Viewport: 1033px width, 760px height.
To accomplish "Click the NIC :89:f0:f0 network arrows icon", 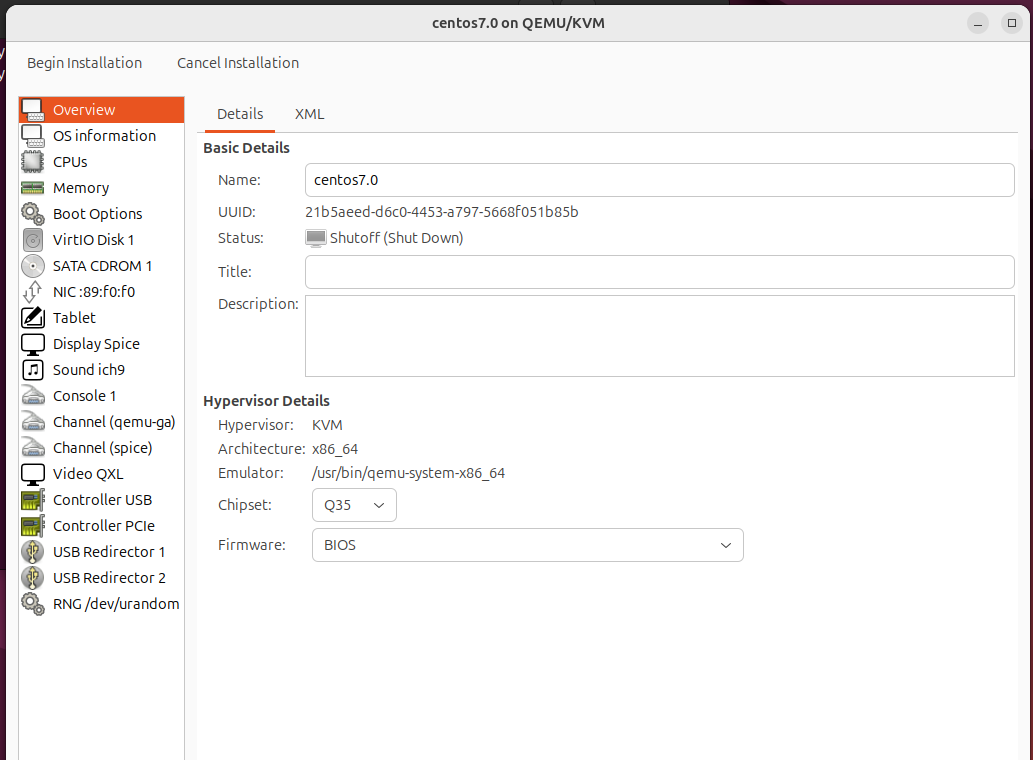I will tap(32, 292).
